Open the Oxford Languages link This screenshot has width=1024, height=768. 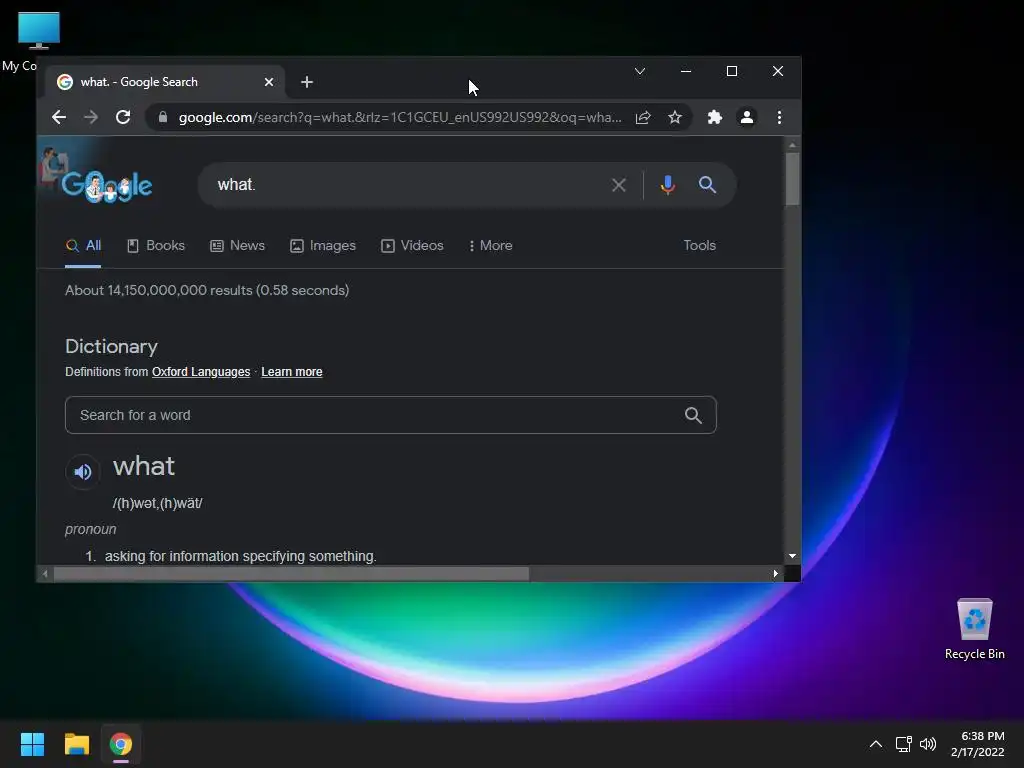(201, 372)
